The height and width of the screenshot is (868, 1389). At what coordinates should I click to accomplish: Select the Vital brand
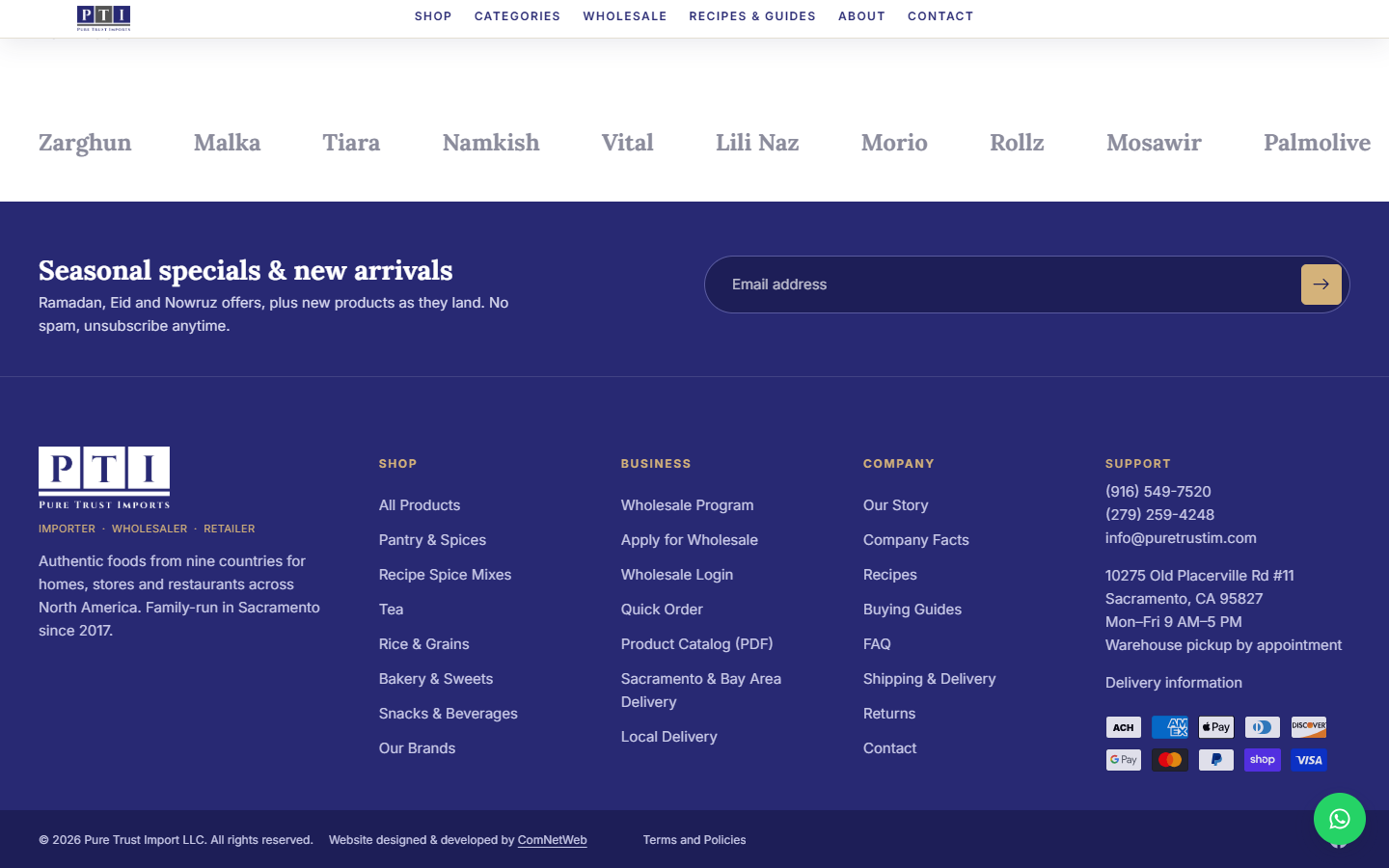[627, 143]
